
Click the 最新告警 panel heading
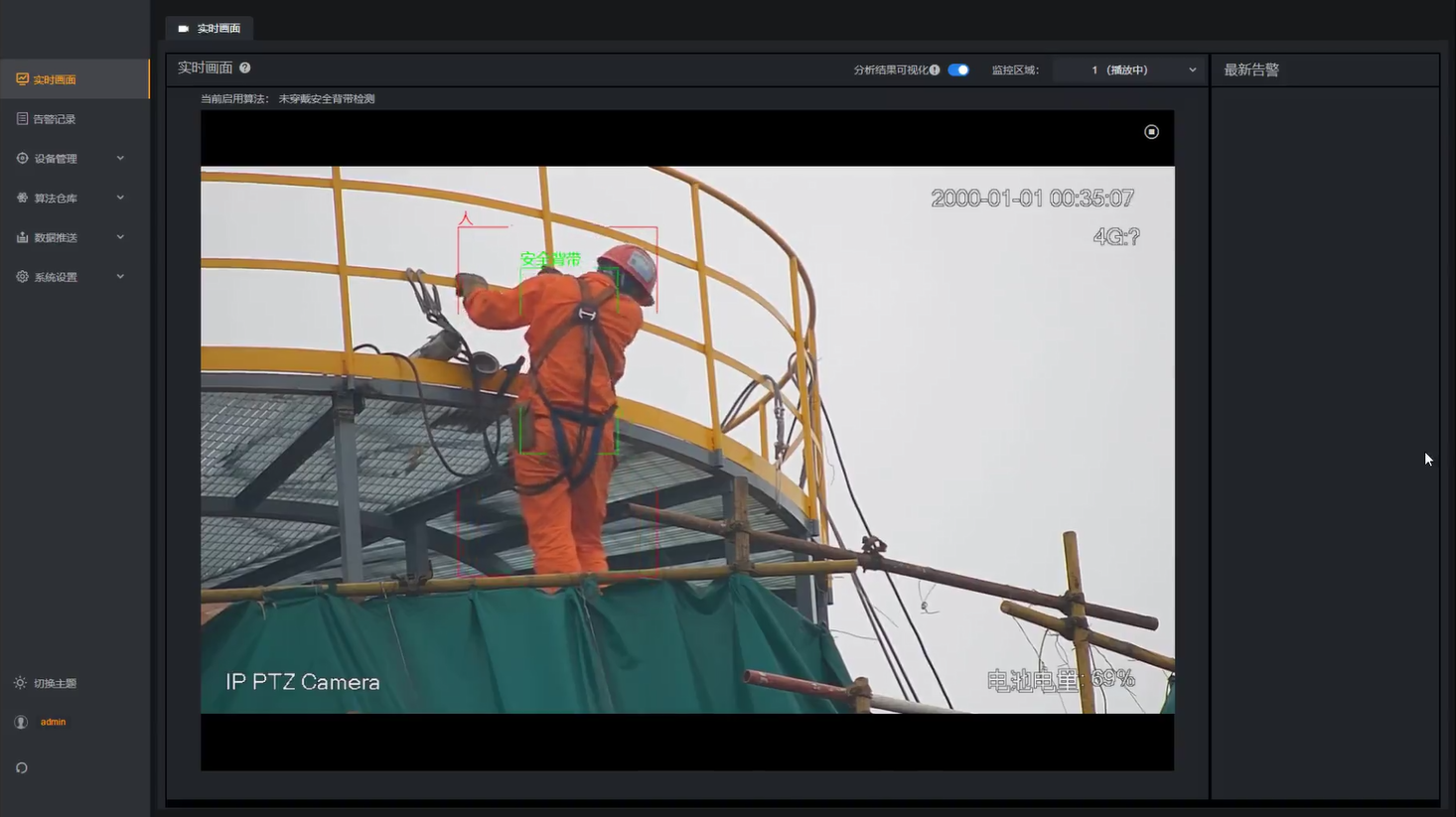1251,69
